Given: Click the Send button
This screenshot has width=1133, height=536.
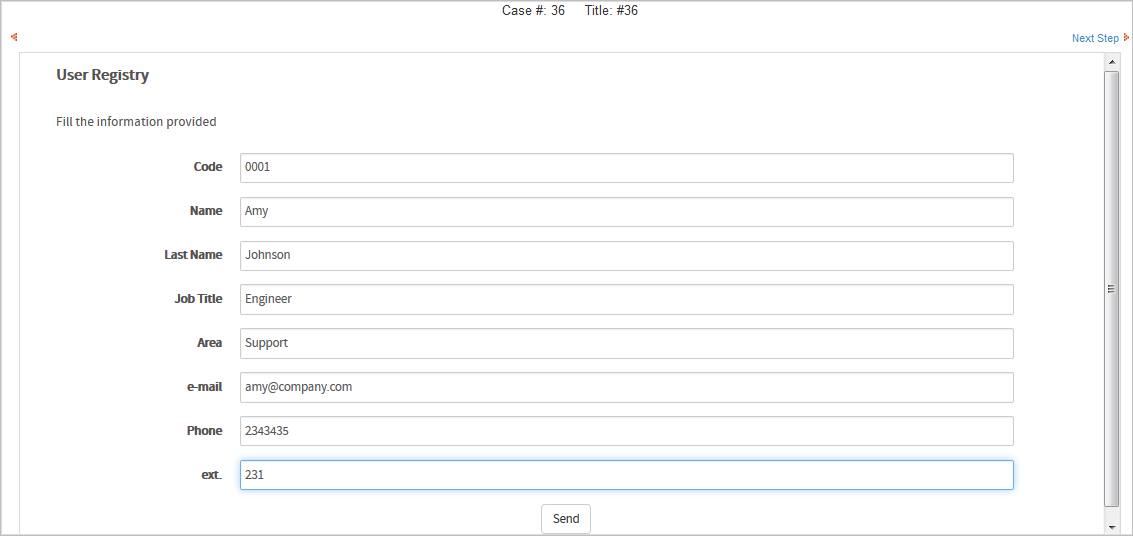Looking at the screenshot, I should [566, 519].
